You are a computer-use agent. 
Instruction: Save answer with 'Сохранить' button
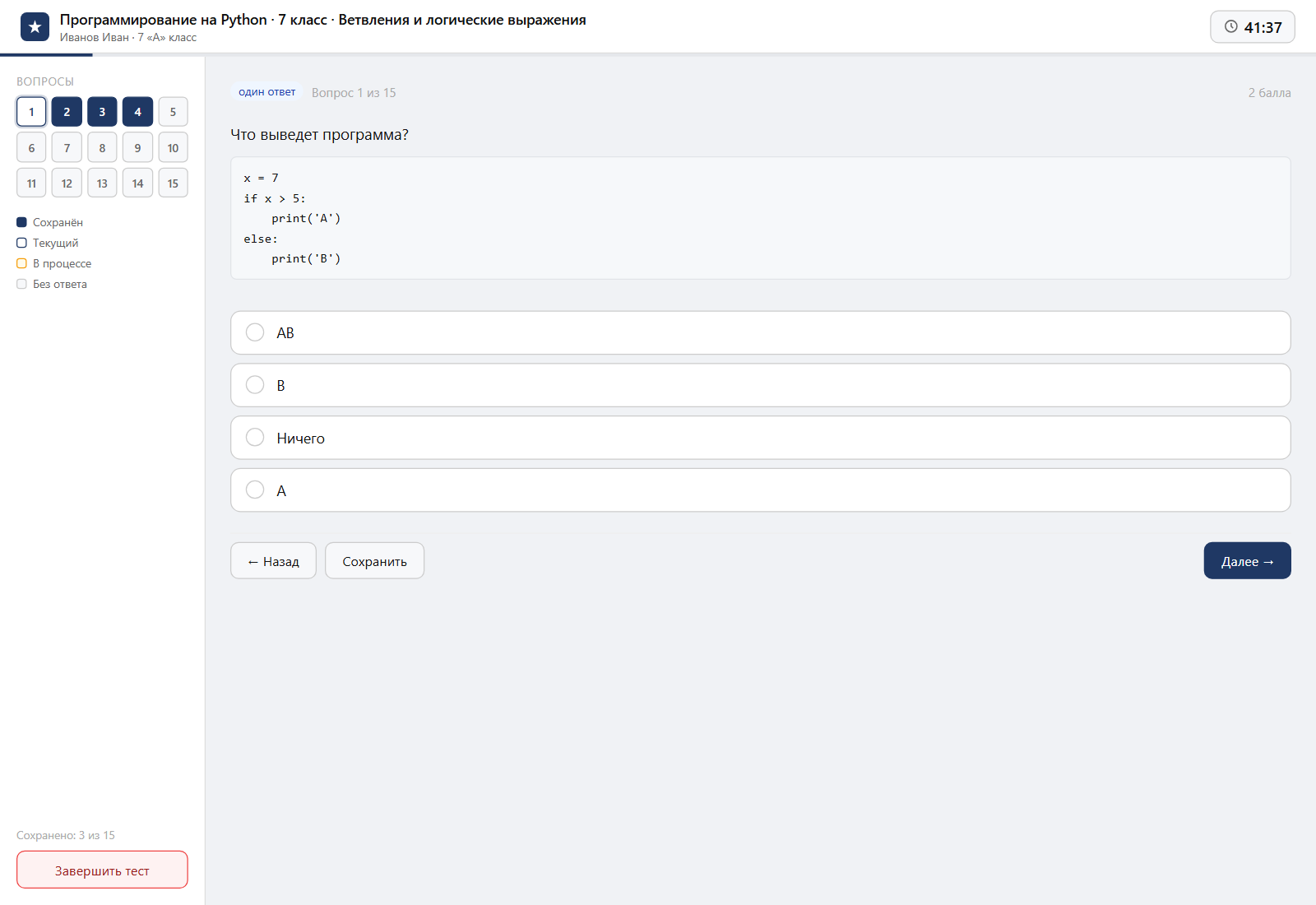pyautogui.click(x=374, y=561)
